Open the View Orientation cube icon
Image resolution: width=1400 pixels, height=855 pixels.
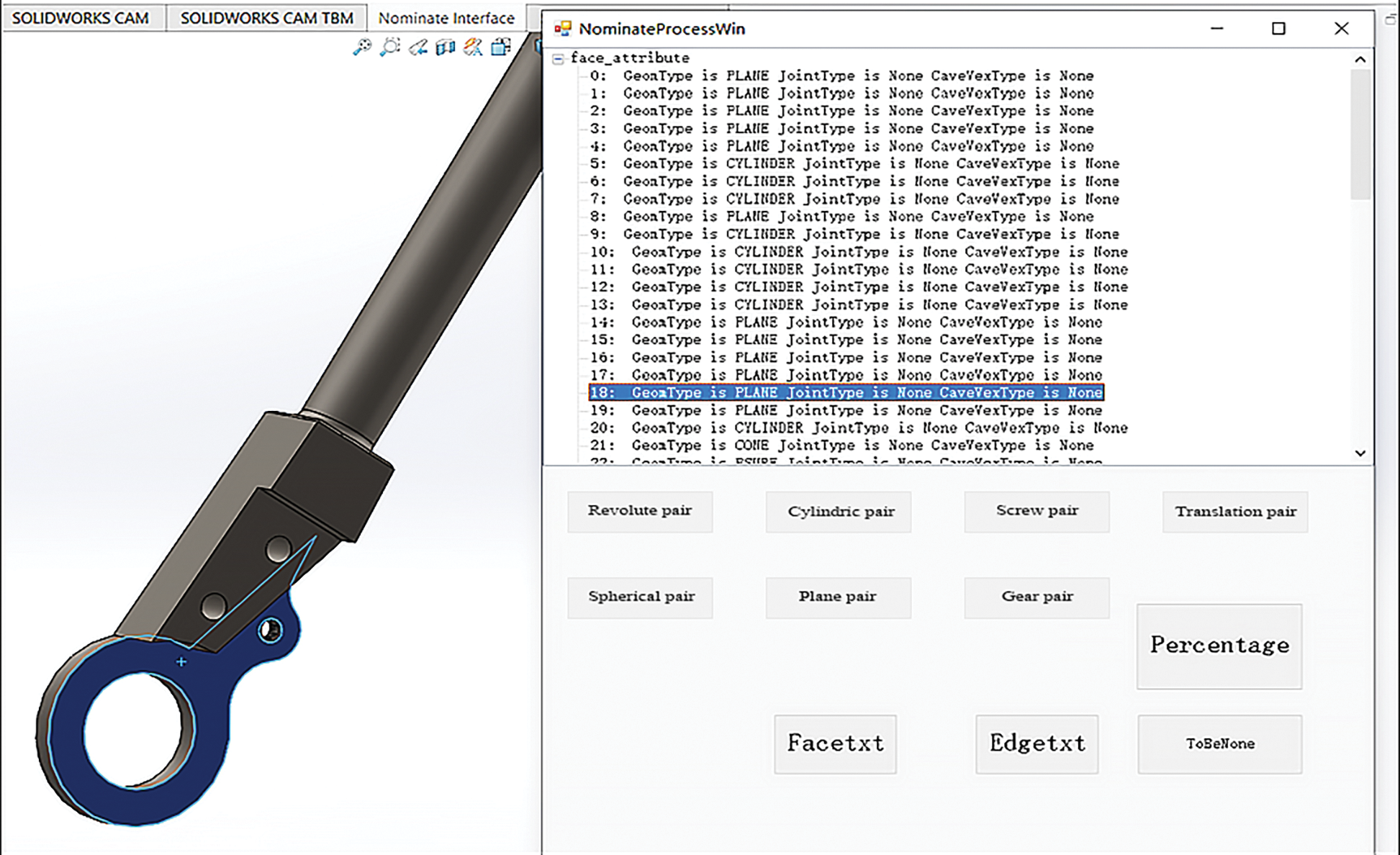click(x=500, y=47)
